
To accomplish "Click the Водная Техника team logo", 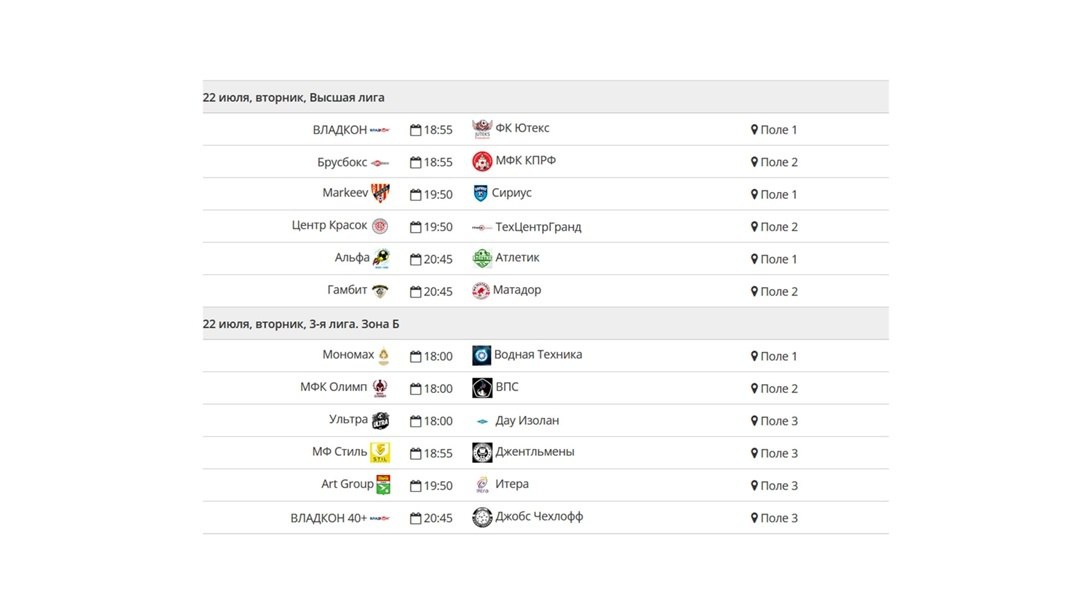I will [481, 355].
